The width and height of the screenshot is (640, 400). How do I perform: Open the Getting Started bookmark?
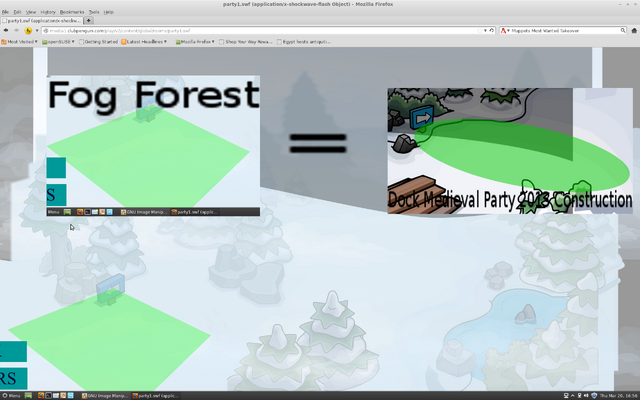pyautogui.click(x=98, y=42)
